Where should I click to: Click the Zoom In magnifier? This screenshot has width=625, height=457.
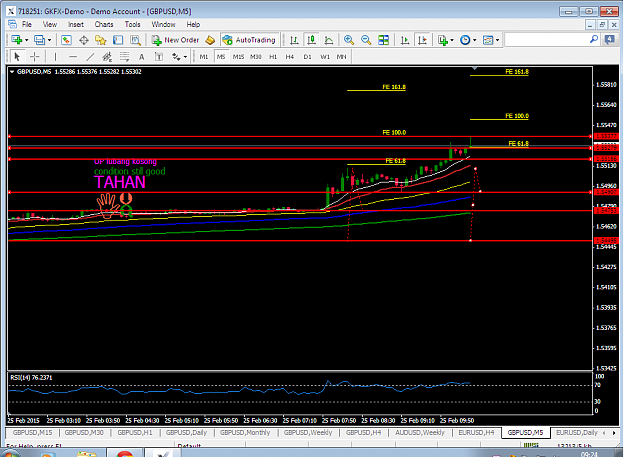click(349, 40)
